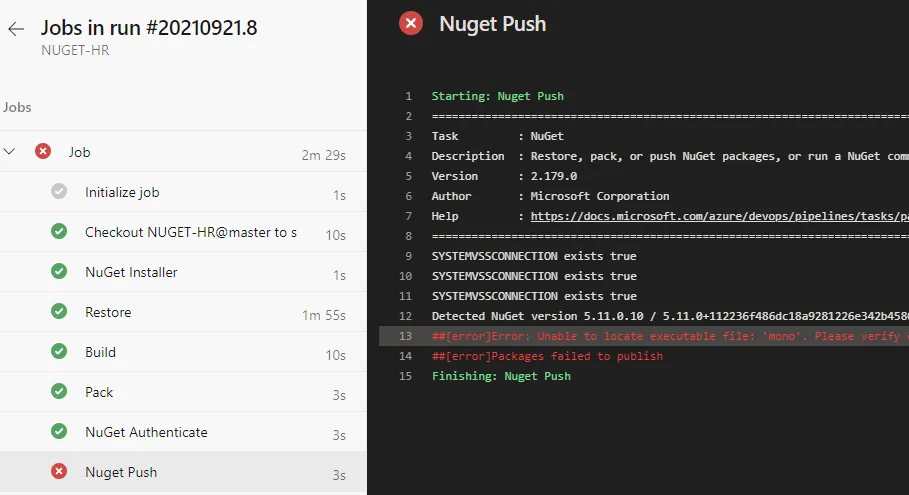Select the NuGet Authenticate step
909x495 pixels.
point(183,432)
